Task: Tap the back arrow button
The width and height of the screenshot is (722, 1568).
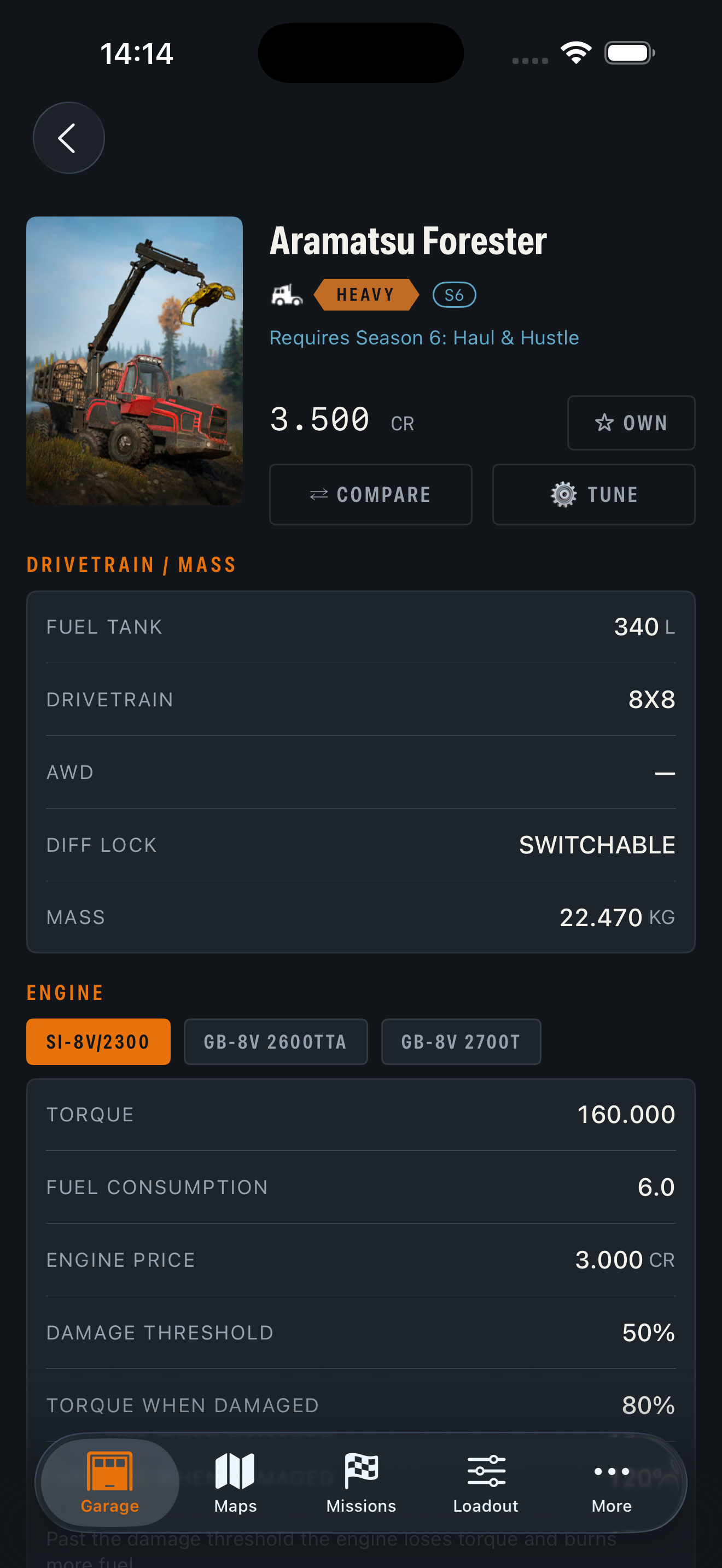Action: point(68,138)
